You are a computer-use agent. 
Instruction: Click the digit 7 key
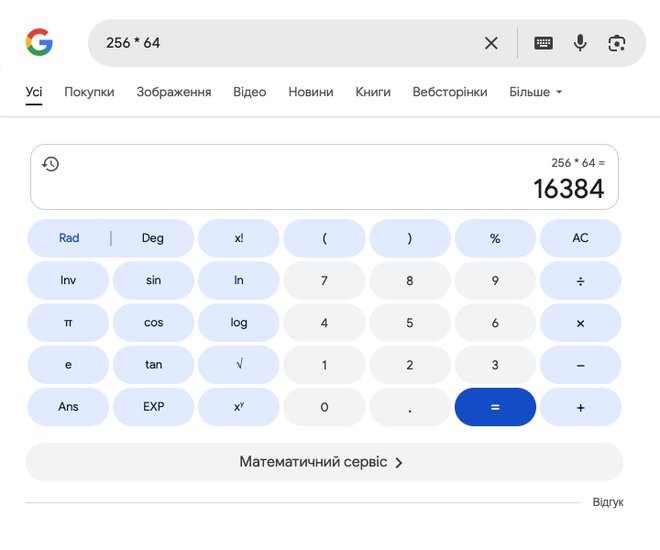[x=324, y=280]
